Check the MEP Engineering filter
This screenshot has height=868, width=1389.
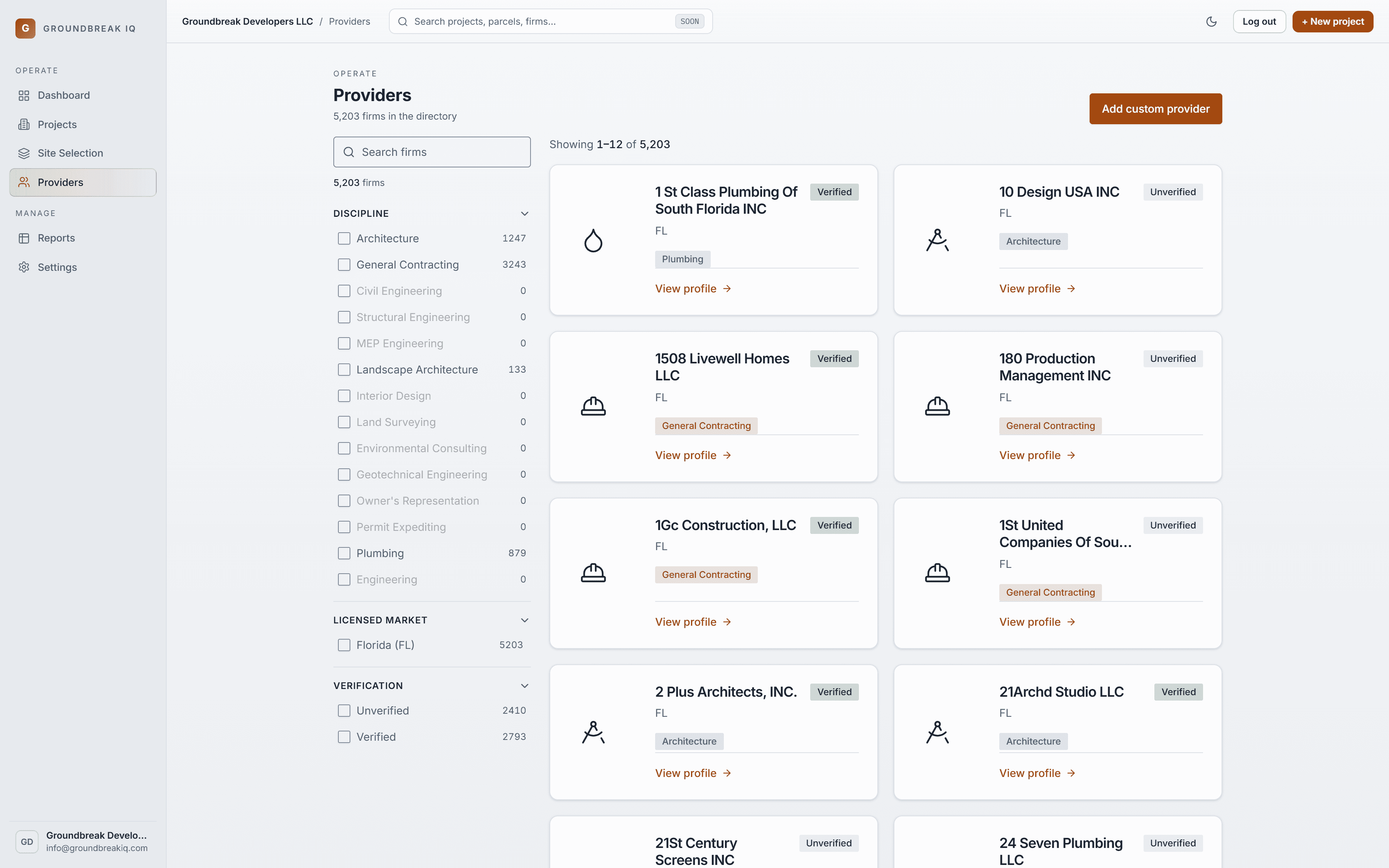click(344, 343)
